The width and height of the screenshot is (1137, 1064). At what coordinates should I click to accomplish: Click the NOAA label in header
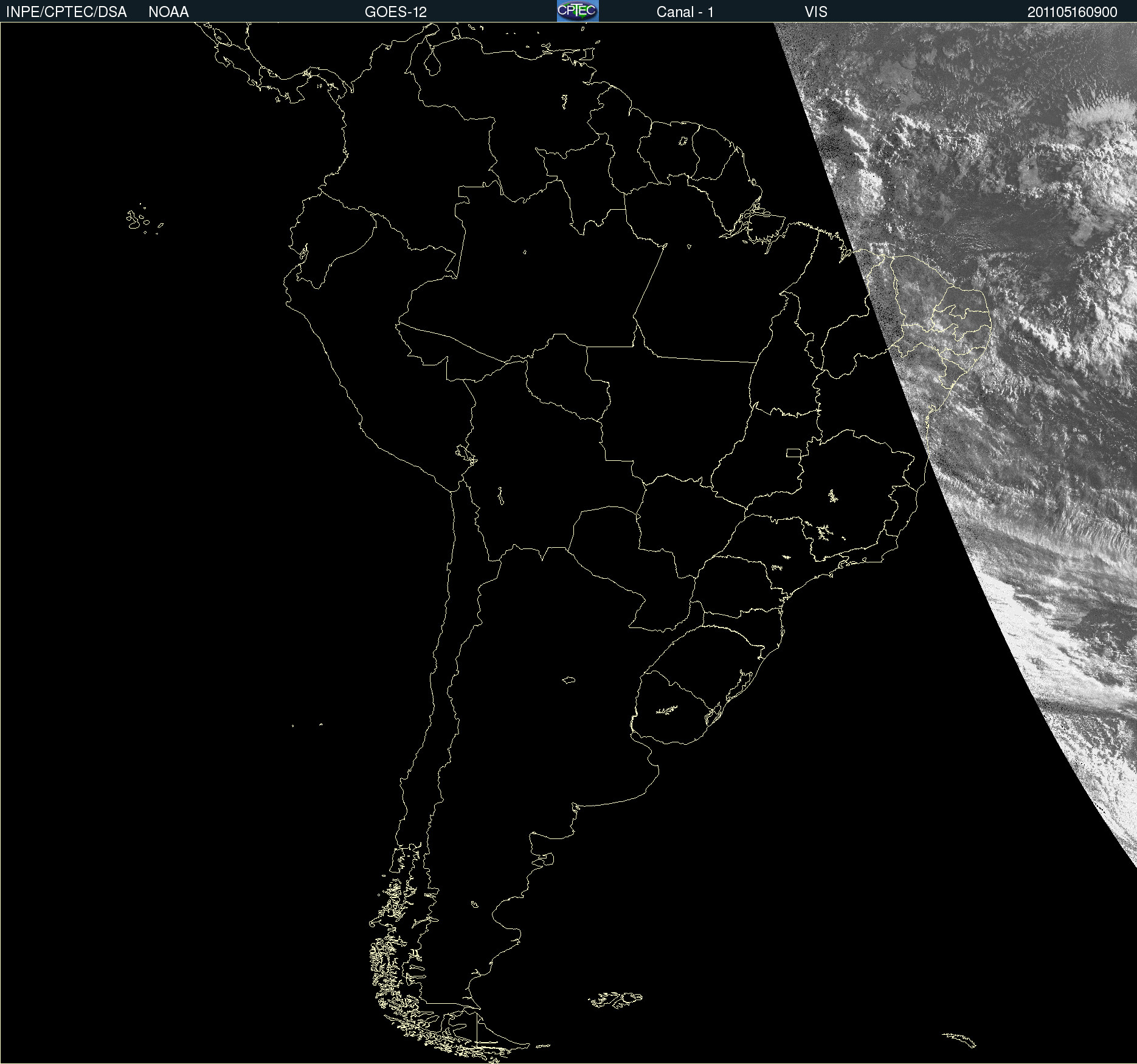168,12
